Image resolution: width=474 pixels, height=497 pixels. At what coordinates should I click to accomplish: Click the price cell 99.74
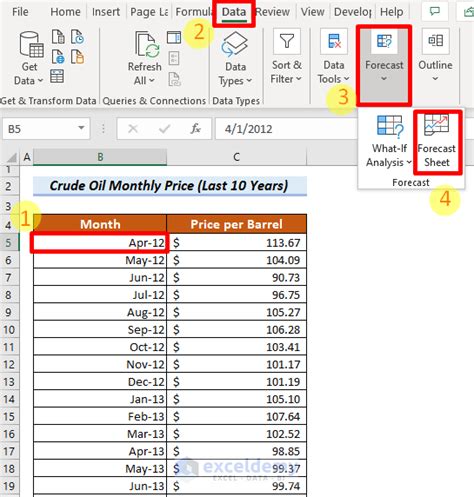click(x=236, y=486)
